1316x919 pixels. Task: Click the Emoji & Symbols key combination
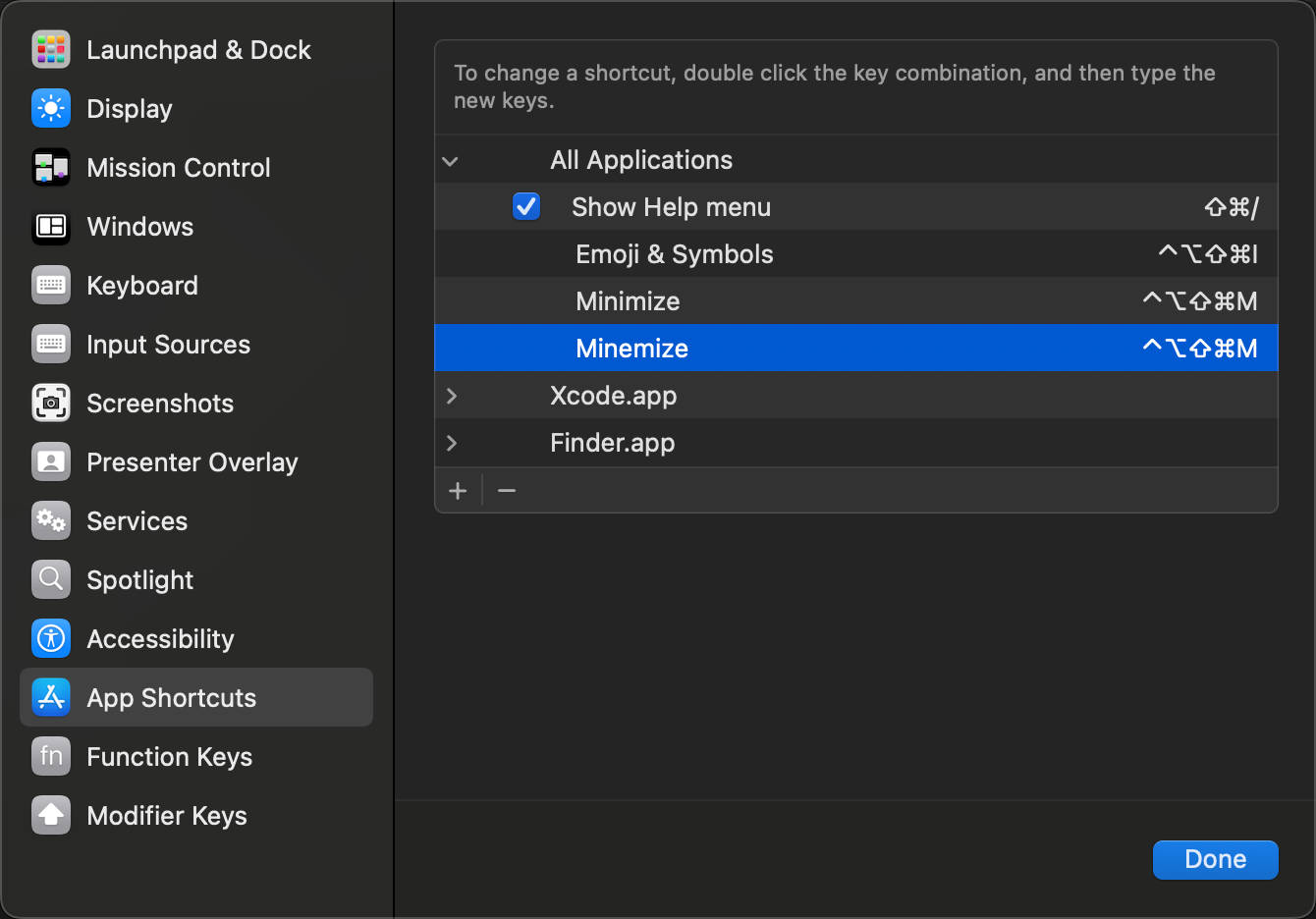pyautogui.click(x=1208, y=254)
